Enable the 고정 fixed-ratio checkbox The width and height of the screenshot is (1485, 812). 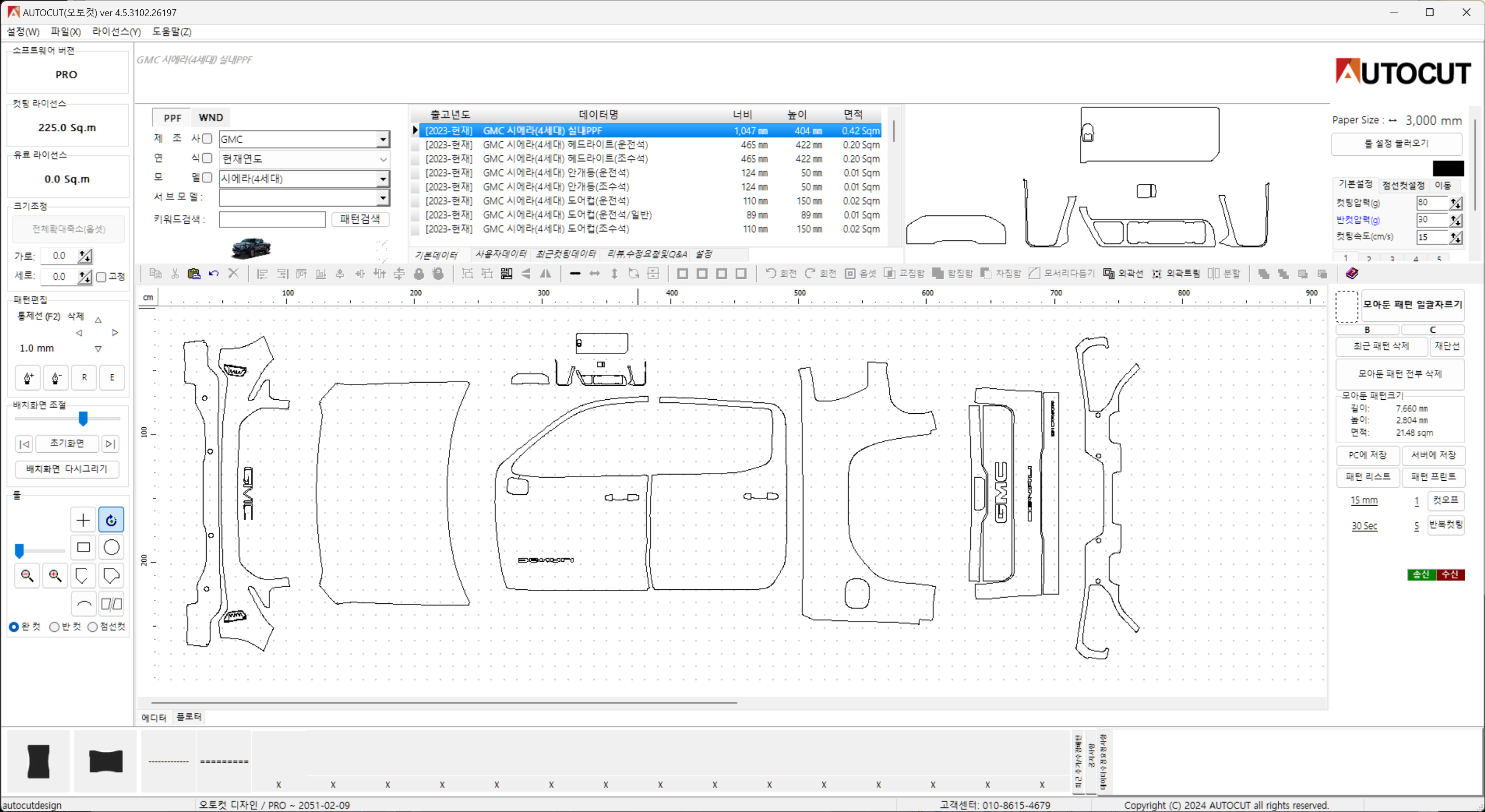(101, 277)
